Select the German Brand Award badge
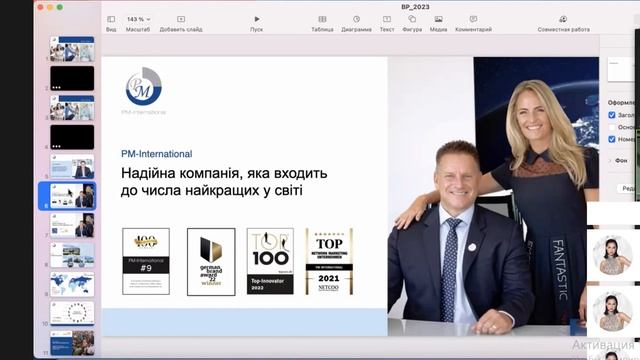This screenshot has width=640, height=360. pyautogui.click(x=211, y=262)
